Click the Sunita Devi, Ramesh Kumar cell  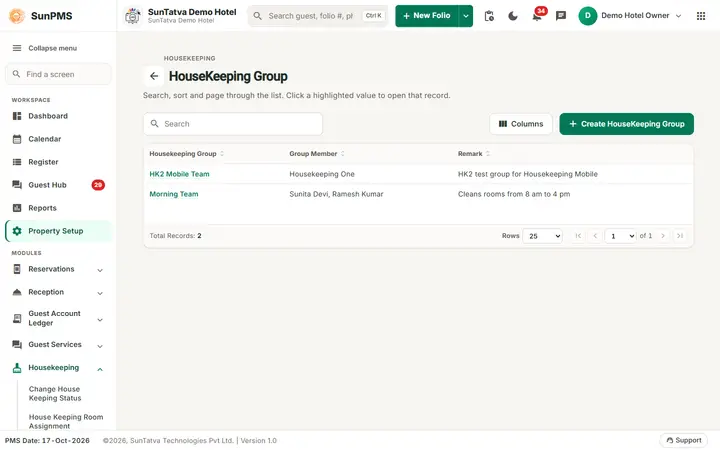[336, 194]
